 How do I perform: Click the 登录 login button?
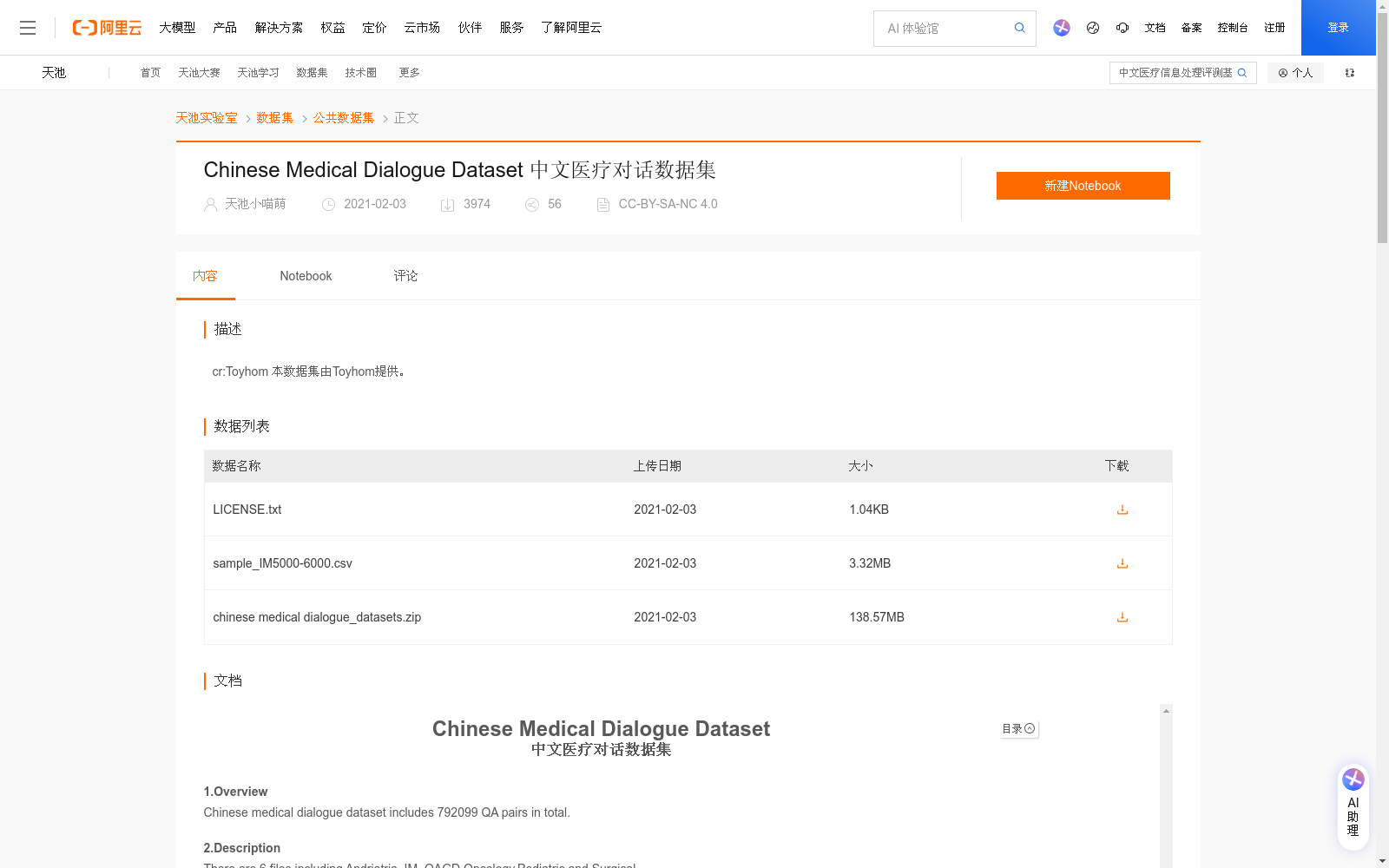(x=1339, y=28)
